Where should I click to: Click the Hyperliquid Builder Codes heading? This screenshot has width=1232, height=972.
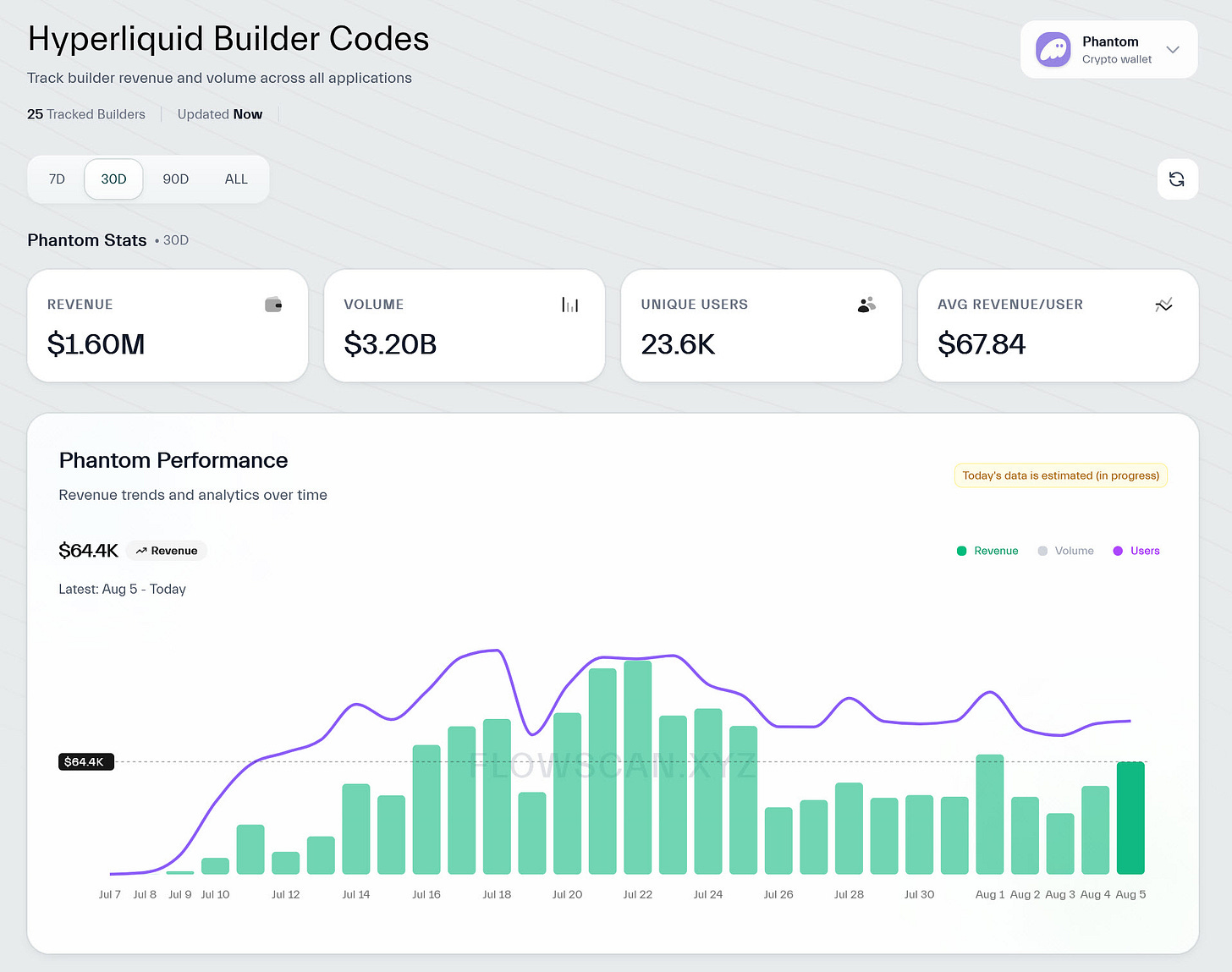228,39
